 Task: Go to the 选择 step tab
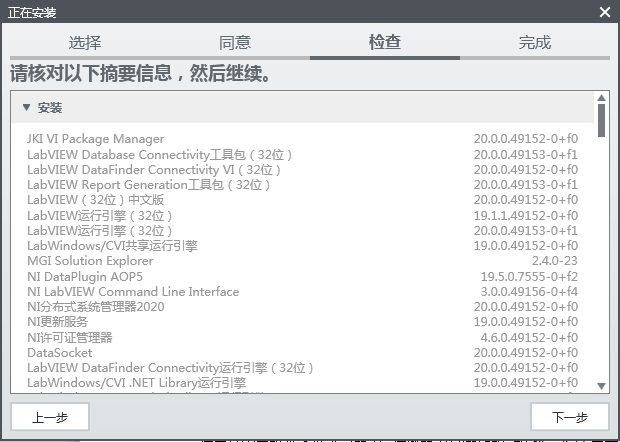coord(85,43)
